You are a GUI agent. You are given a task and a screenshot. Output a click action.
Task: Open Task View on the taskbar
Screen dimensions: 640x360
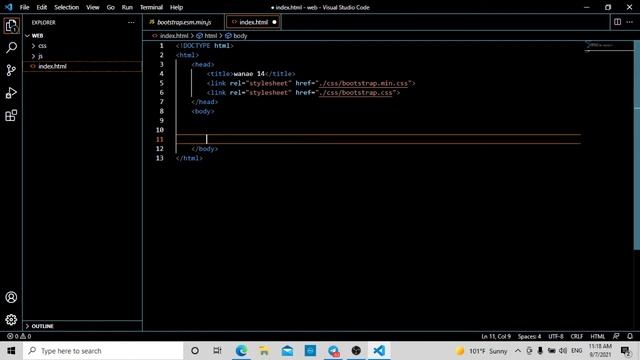pyautogui.click(x=218, y=351)
